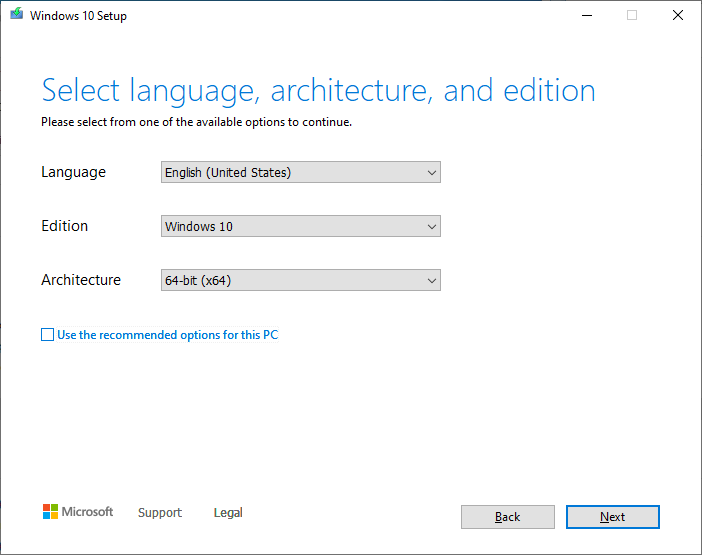Viewport: 702px width, 555px height.
Task: Open the Language dropdown showing English (United States)
Action: pos(301,173)
